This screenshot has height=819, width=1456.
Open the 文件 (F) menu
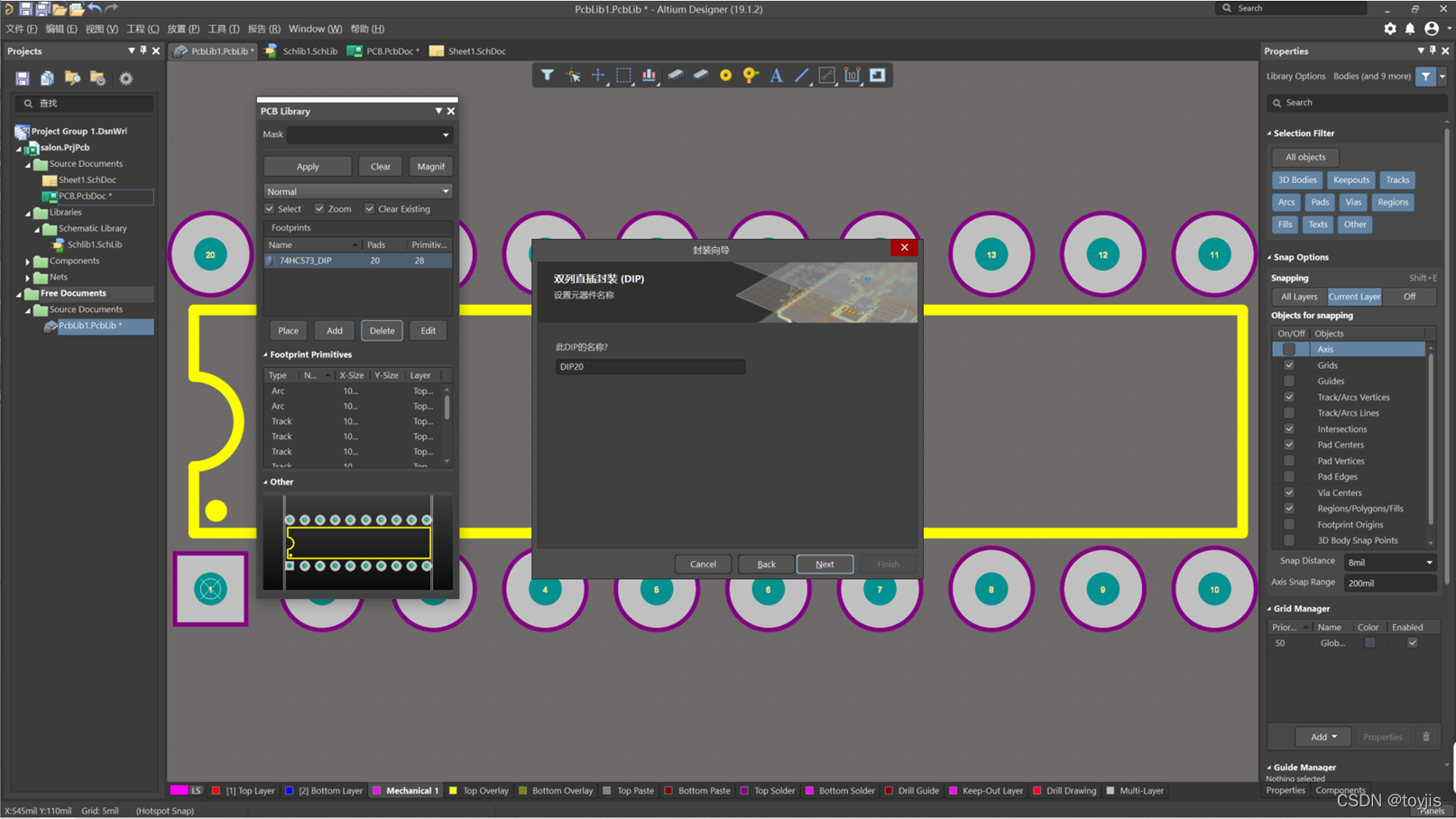[x=22, y=29]
